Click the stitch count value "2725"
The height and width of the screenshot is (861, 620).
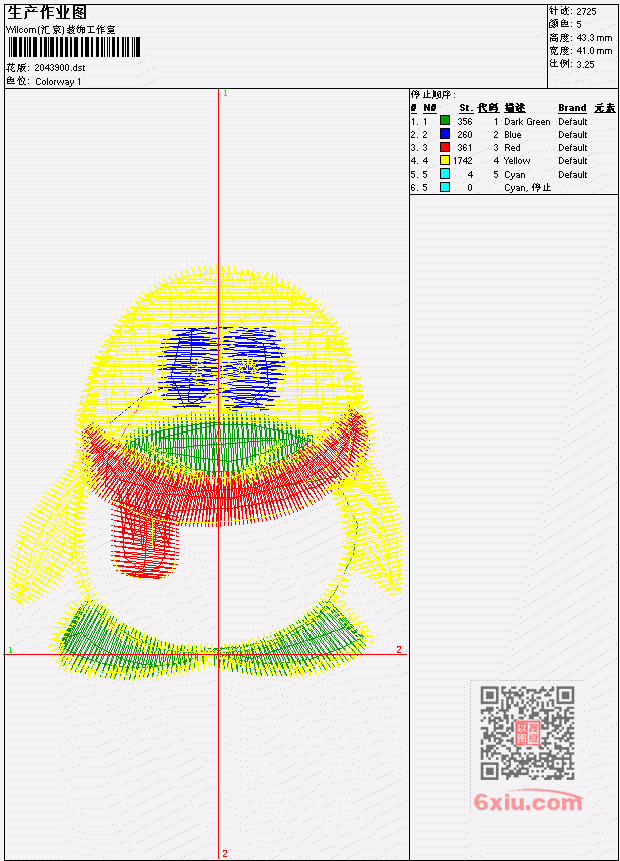coord(587,11)
